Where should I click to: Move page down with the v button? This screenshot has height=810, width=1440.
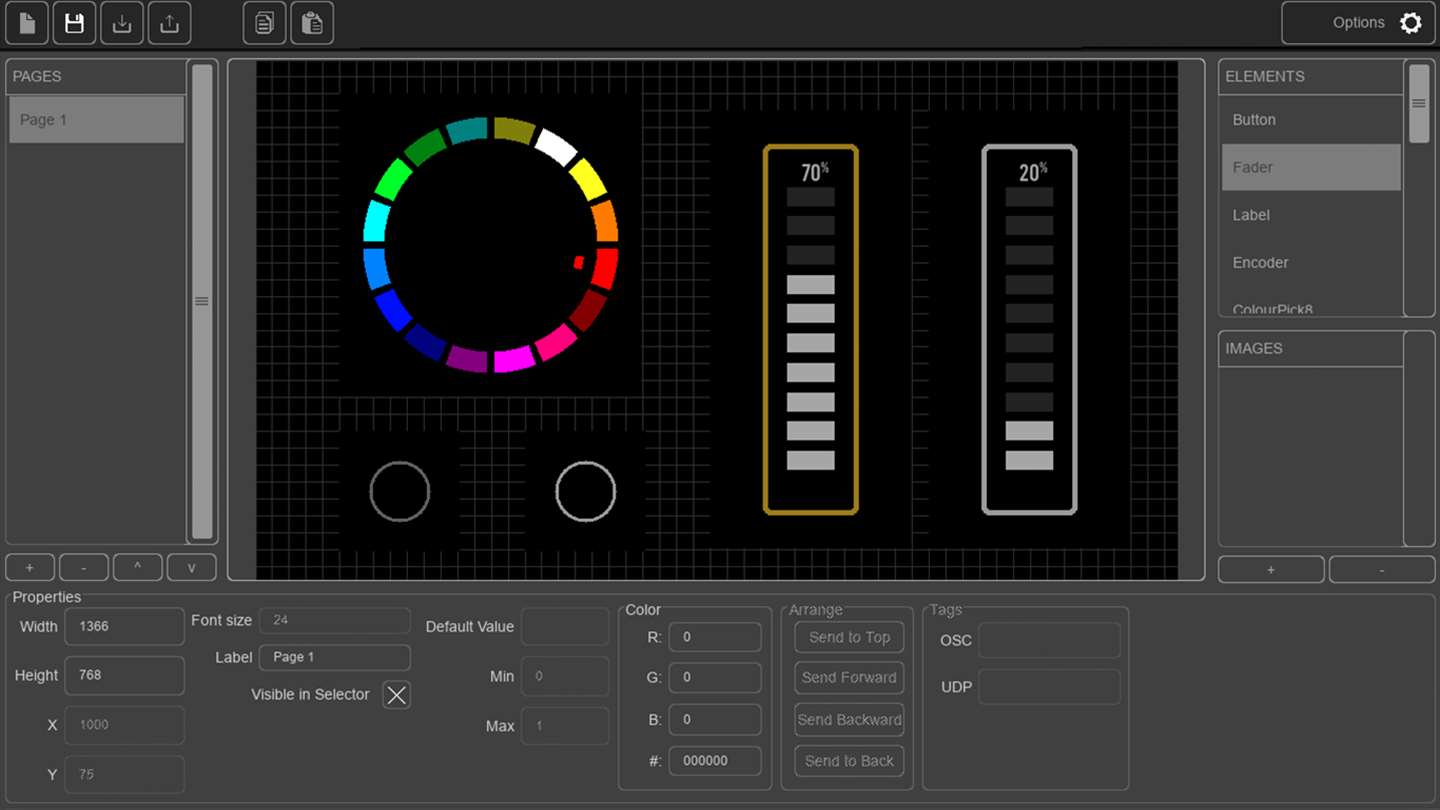[191, 567]
